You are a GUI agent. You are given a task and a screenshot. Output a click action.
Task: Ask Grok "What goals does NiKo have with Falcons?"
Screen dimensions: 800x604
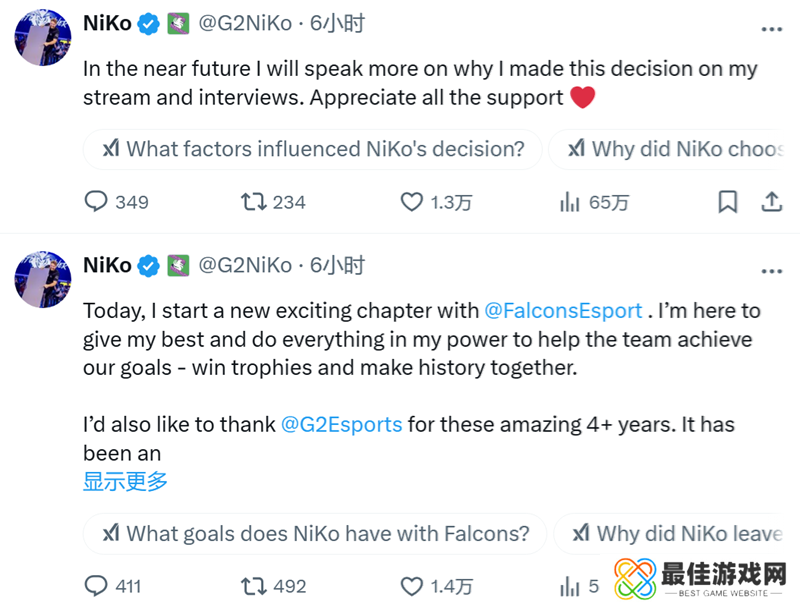(x=316, y=534)
